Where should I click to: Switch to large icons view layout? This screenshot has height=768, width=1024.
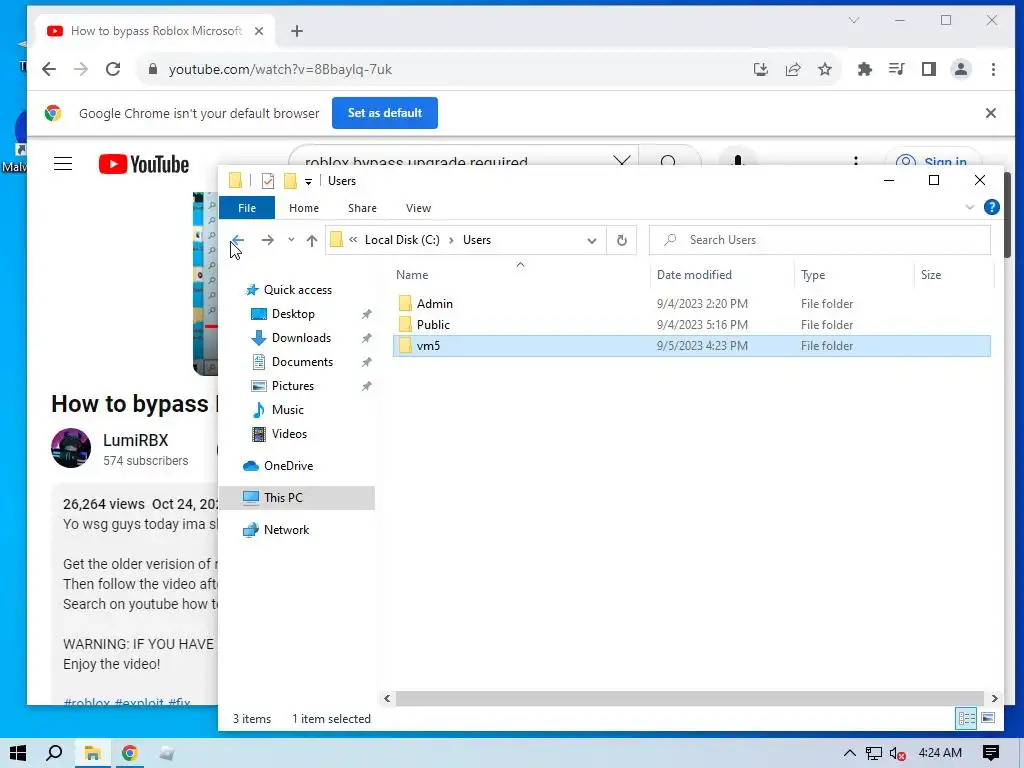pyautogui.click(x=988, y=718)
